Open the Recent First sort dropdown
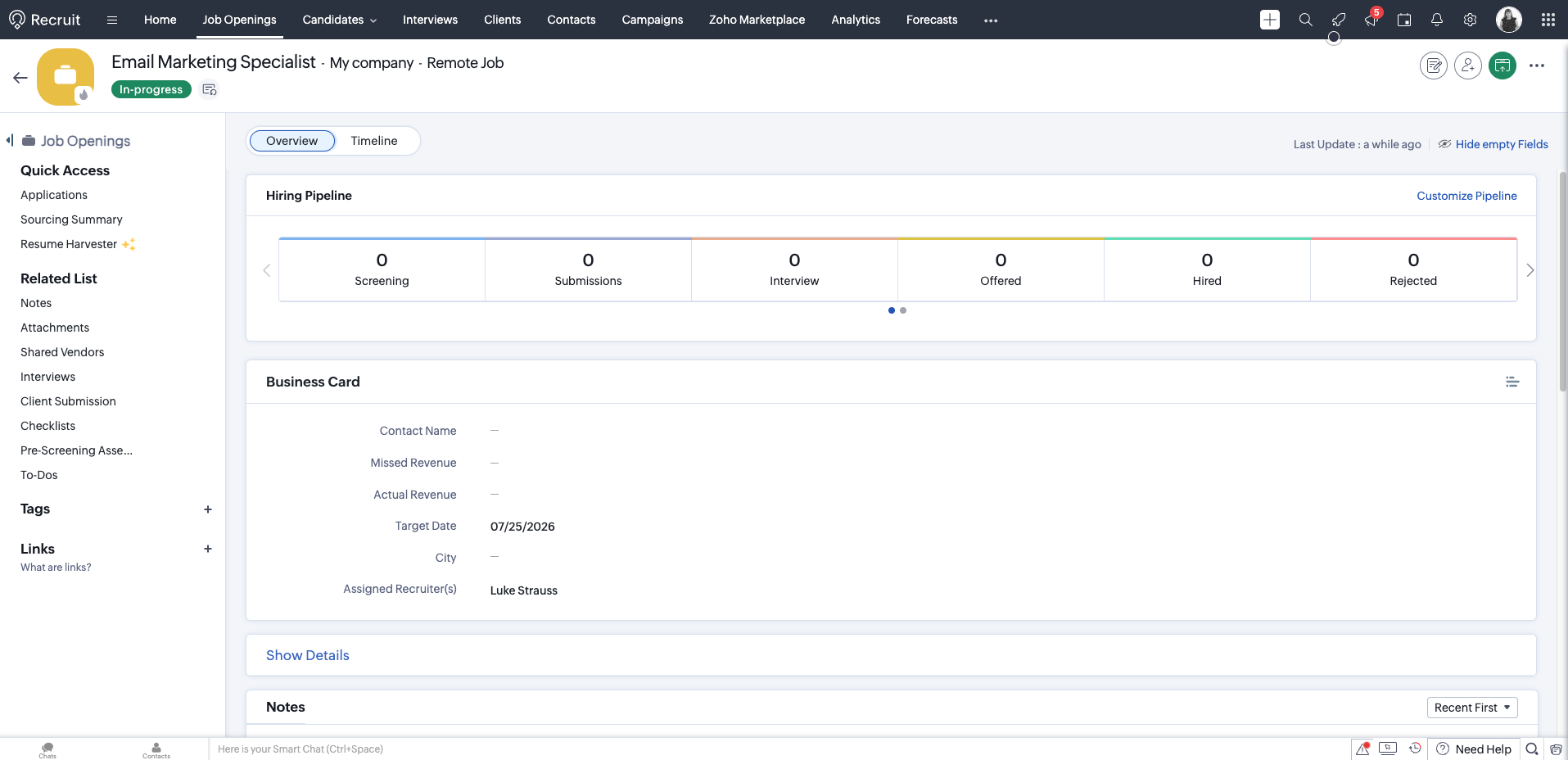 tap(1472, 708)
